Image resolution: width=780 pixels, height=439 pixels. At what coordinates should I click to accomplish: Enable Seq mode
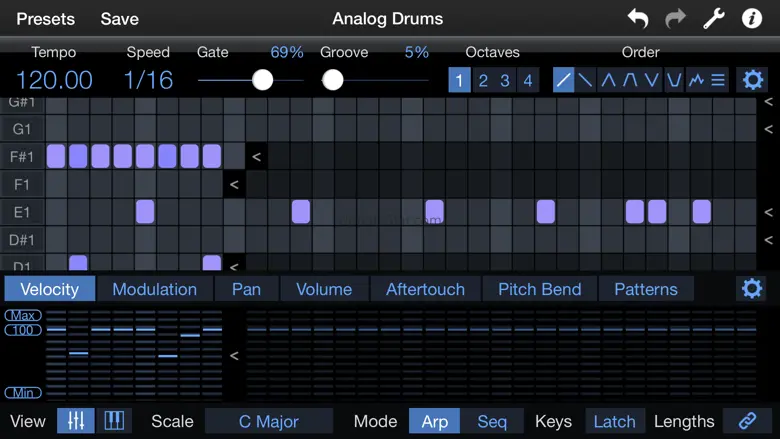coord(492,421)
